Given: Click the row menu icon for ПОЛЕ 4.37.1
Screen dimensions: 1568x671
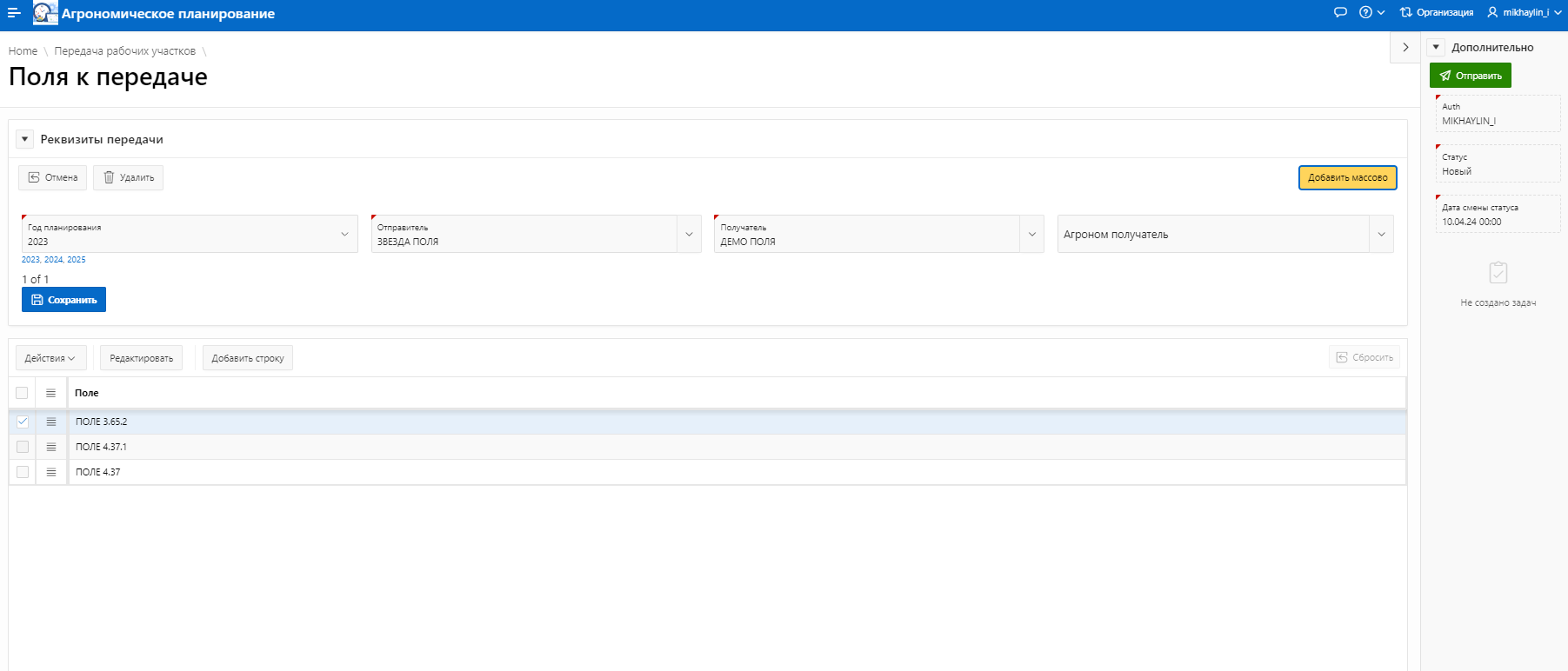Looking at the screenshot, I should pos(51,447).
